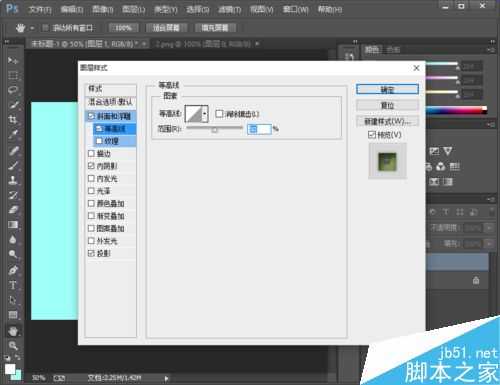
Task: Select the Quick Selection brush tool
Action: point(13,105)
